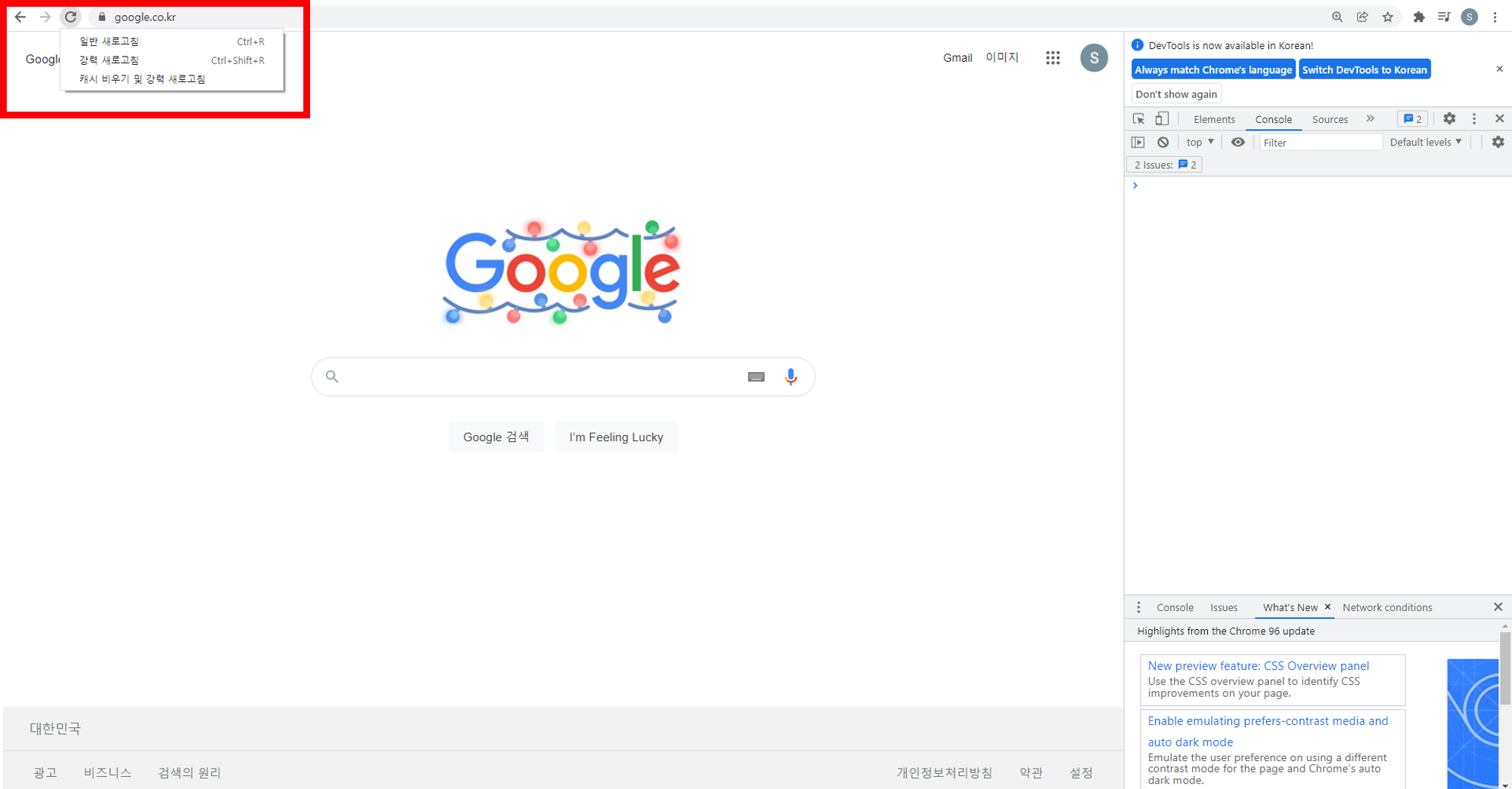
Task: Open the Issues drawer tab
Action: click(1224, 607)
